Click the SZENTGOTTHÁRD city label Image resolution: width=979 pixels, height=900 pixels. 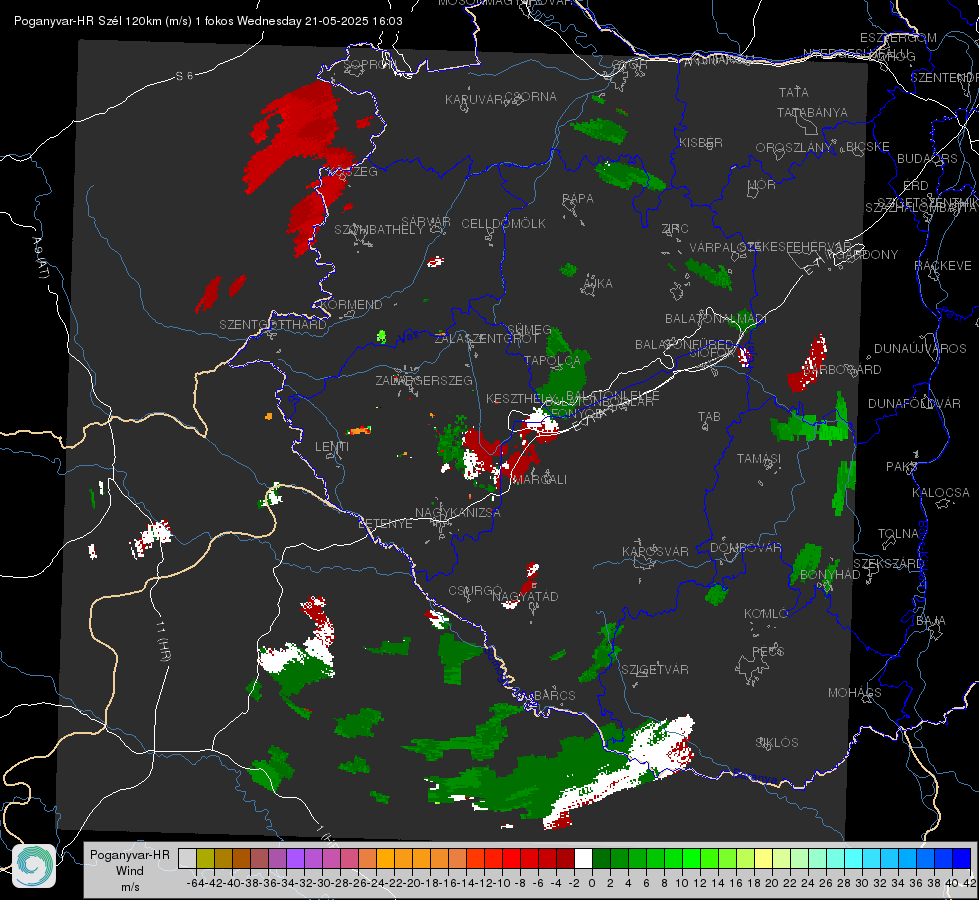click(273, 325)
